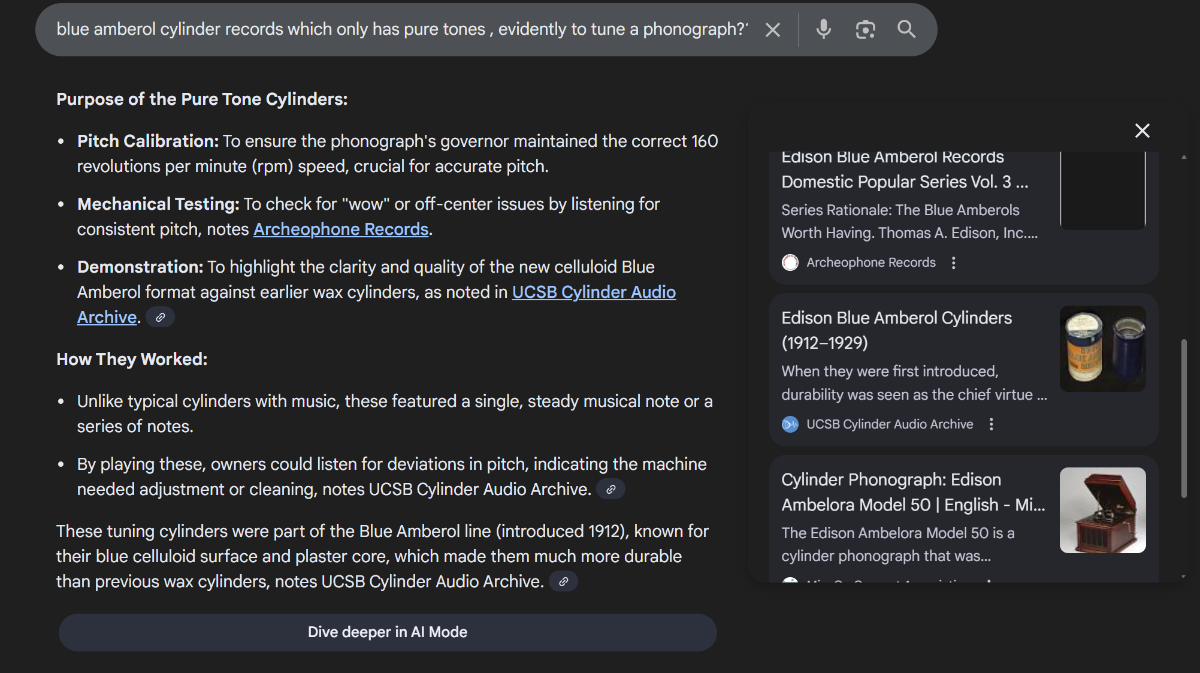Open more options for Archeophone Records source
The image size is (1200, 673).
click(x=954, y=263)
